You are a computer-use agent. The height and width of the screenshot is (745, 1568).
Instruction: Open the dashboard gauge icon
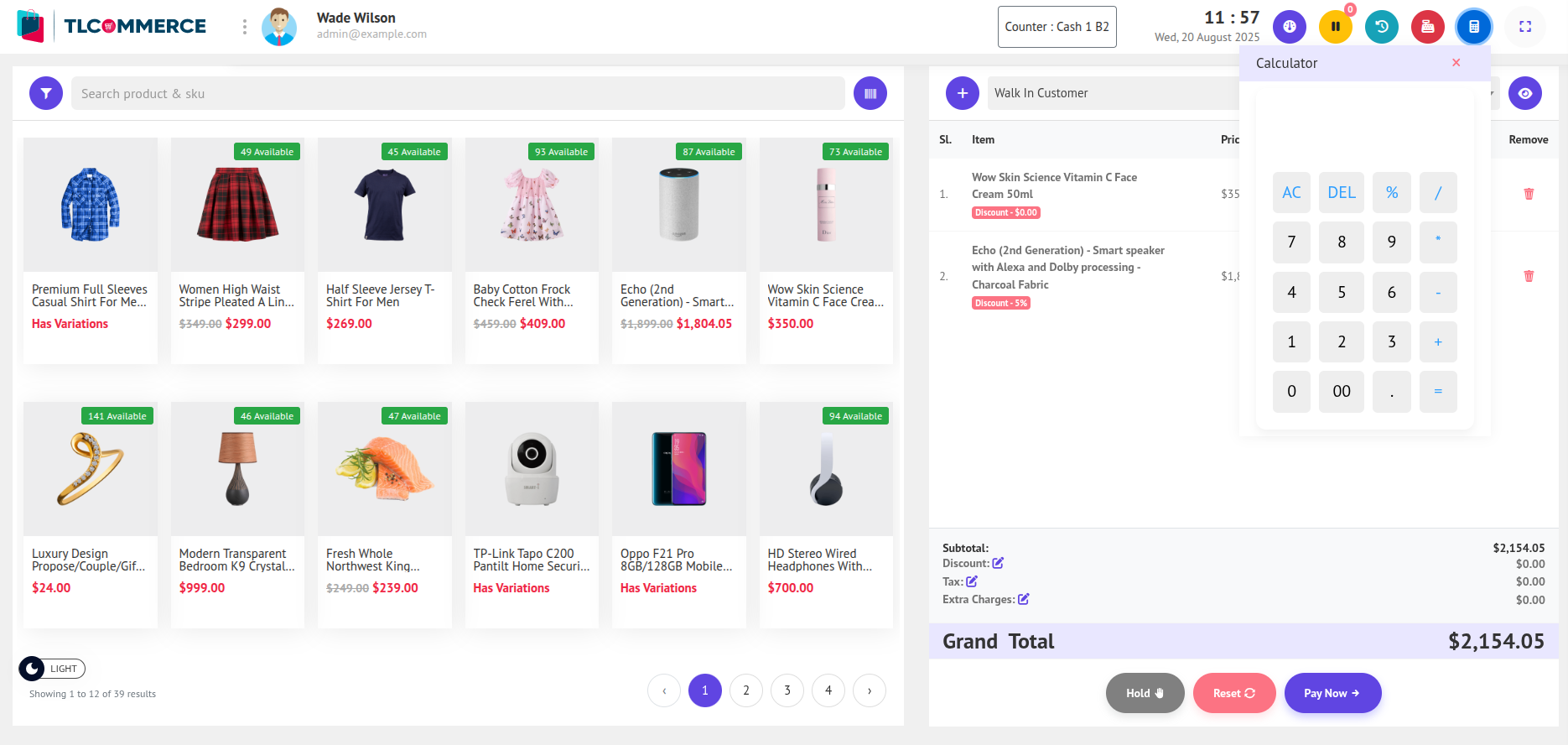click(1290, 27)
